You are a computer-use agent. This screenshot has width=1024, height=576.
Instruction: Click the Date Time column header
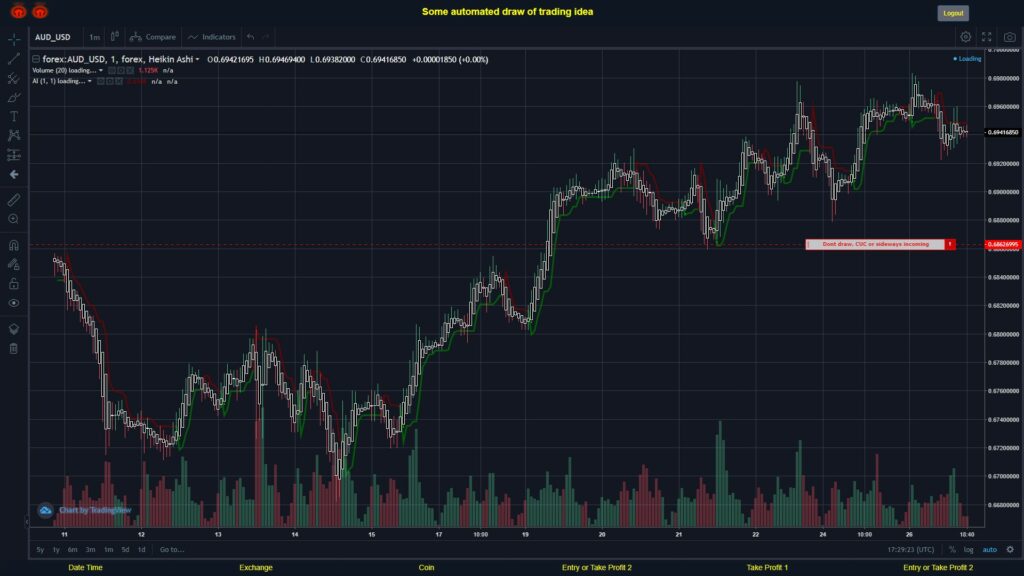point(86,568)
